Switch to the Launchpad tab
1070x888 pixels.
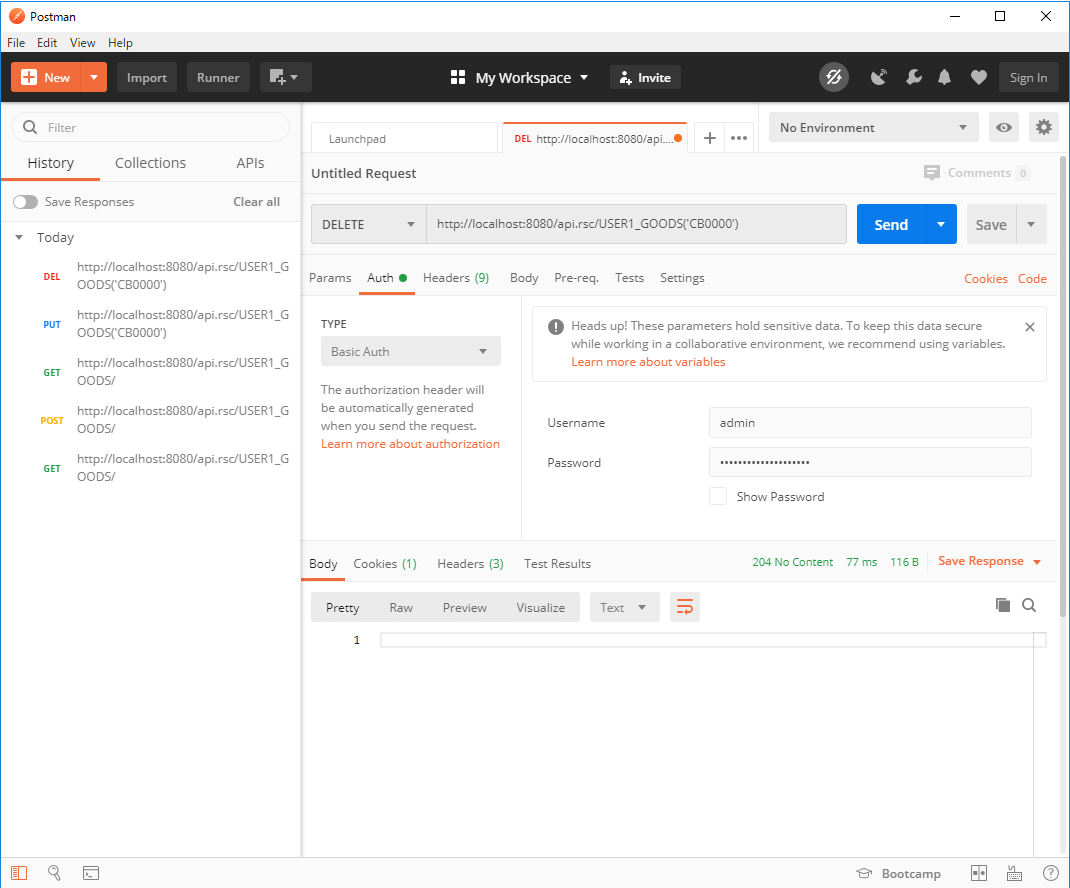pos(404,139)
